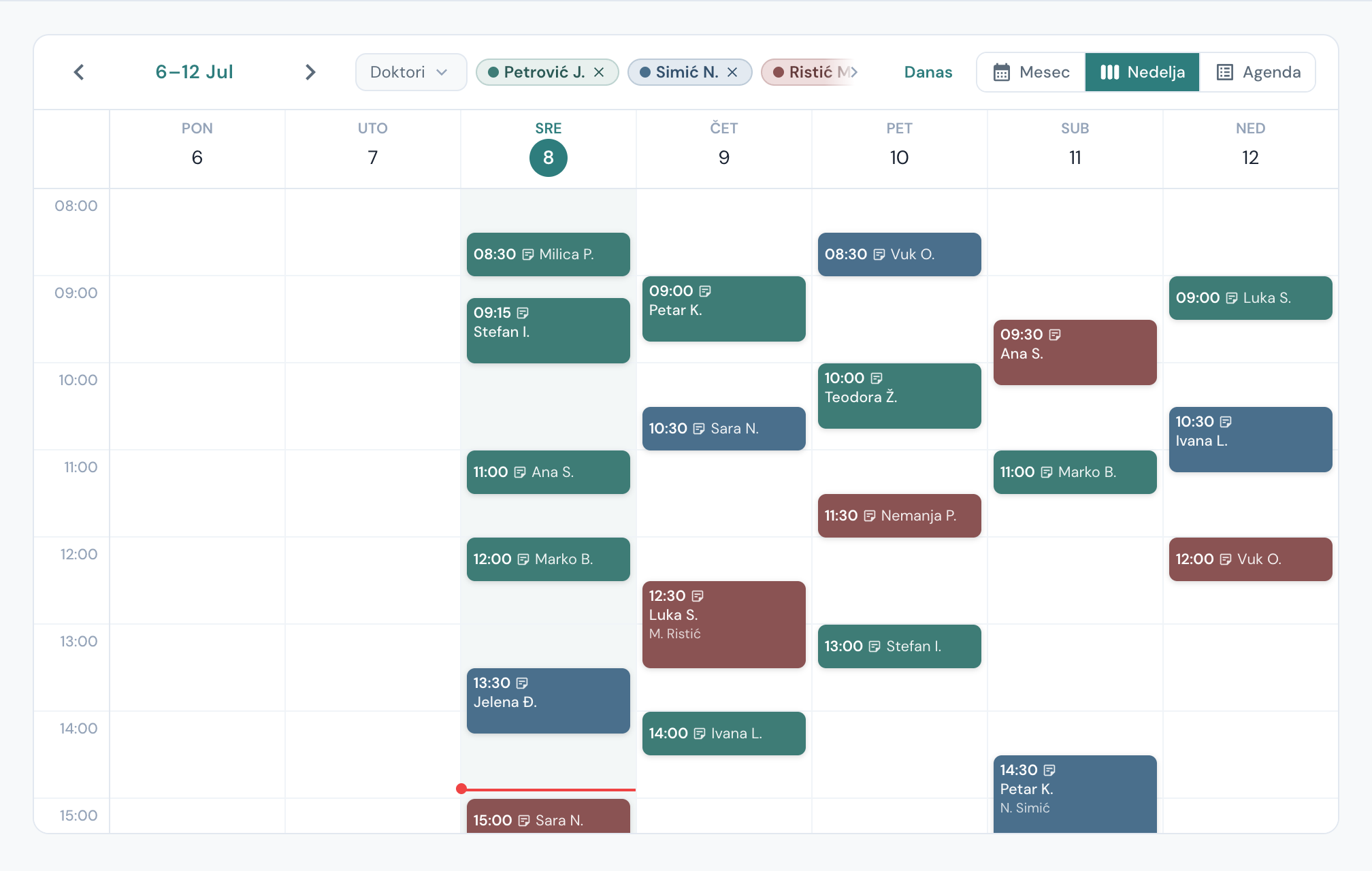Open note icon on 11:00 Ana S. appointment
Image resolution: width=1372 pixels, height=871 pixels.
[x=520, y=472]
